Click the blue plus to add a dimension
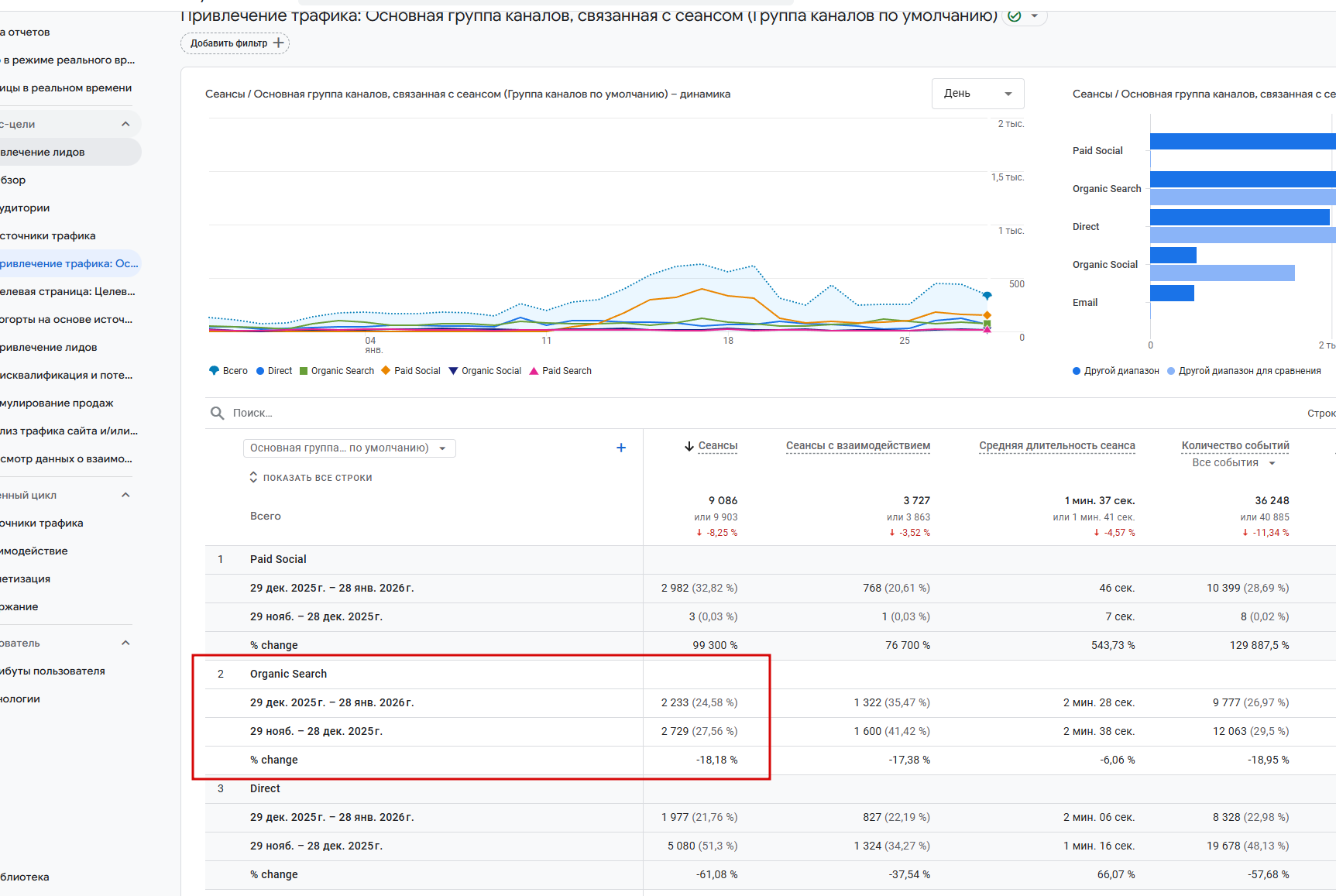Viewport: 1336px width, 896px height. click(620, 448)
